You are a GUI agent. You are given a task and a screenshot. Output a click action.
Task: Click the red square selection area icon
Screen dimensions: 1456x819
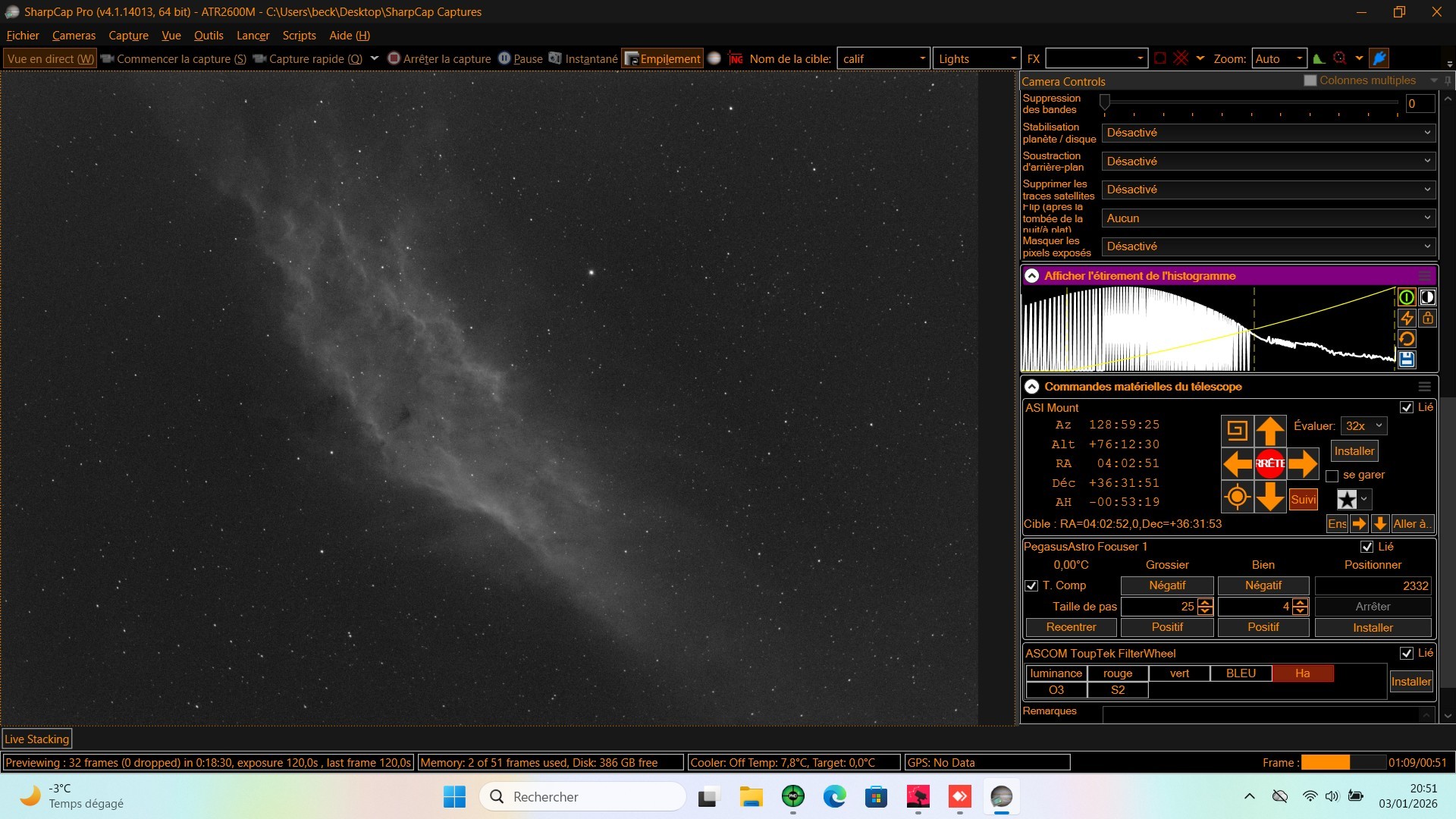(x=1159, y=58)
